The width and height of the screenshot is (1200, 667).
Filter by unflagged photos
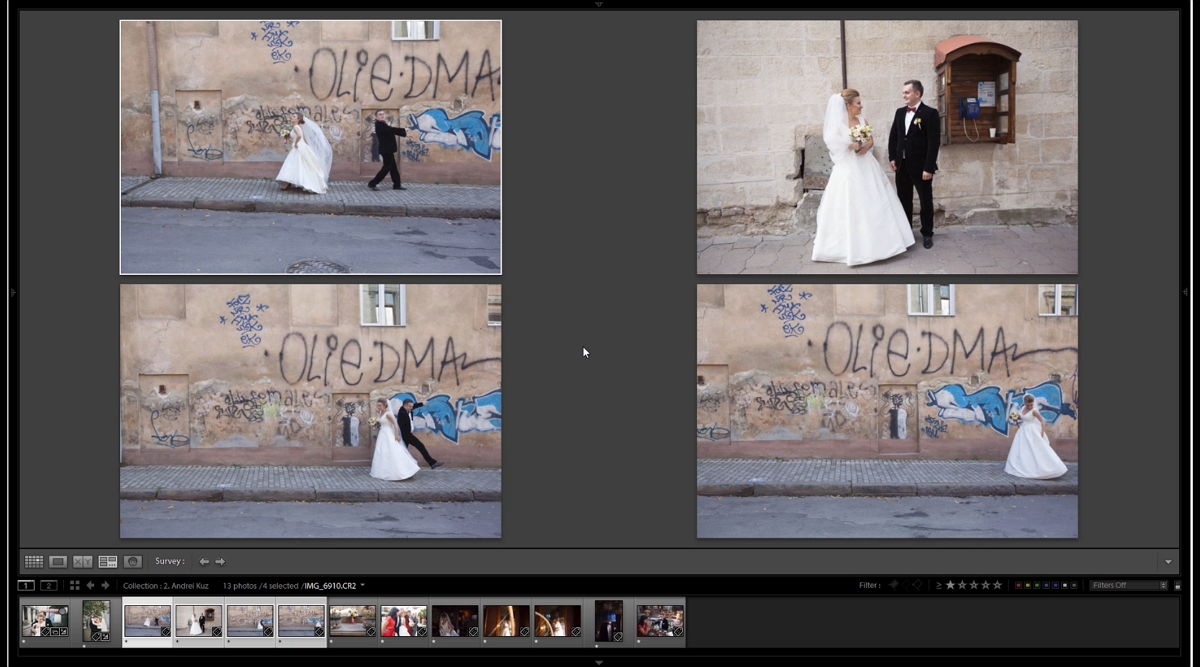(x=906, y=585)
